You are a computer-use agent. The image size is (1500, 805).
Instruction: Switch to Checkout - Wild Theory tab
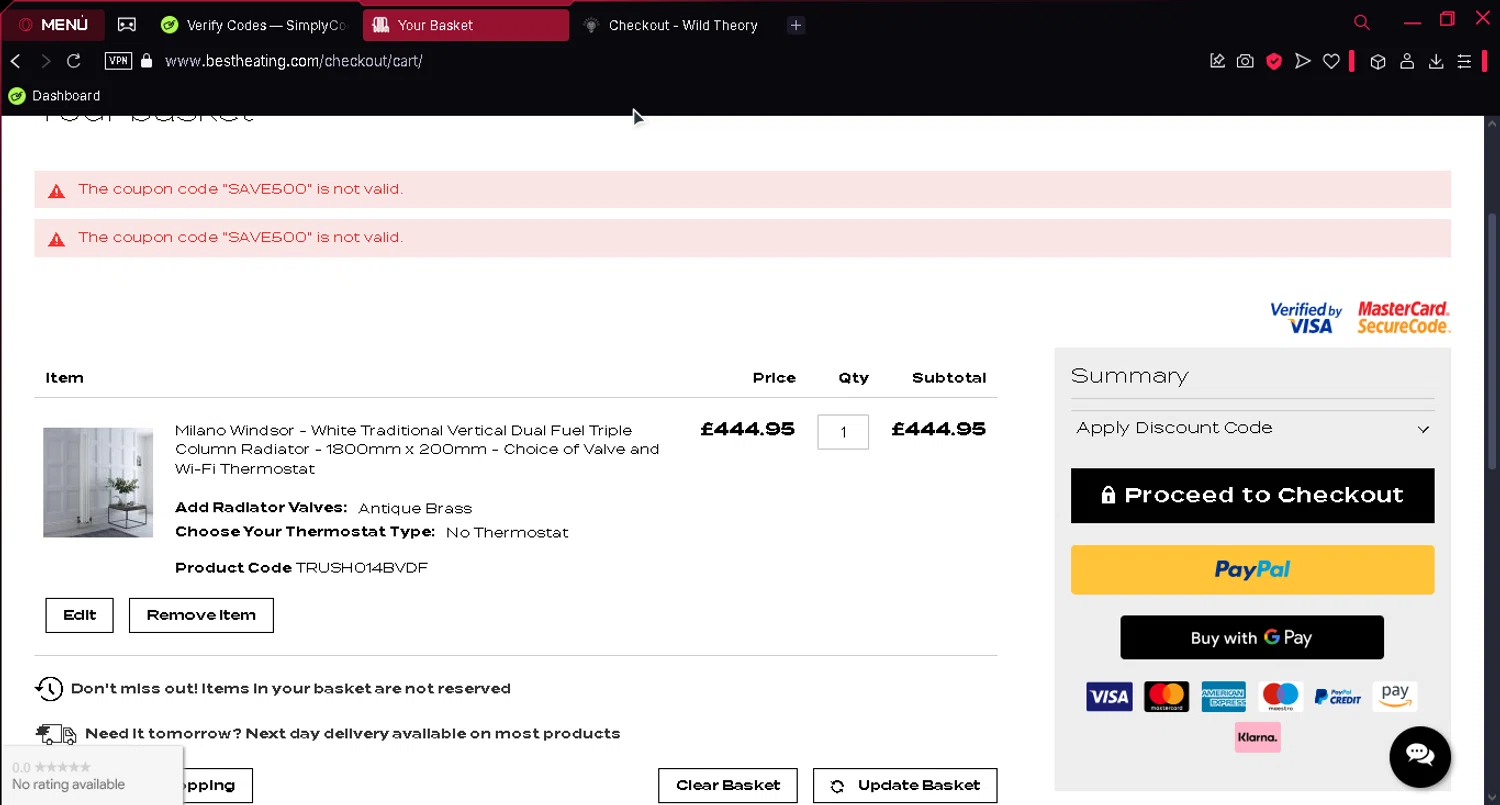point(682,25)
